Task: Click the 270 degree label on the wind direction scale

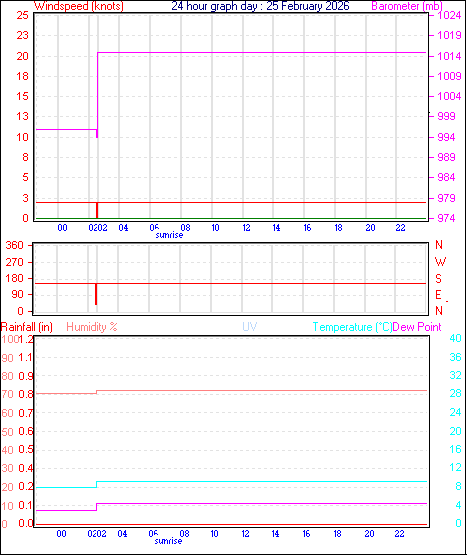Action: [14, 262]
